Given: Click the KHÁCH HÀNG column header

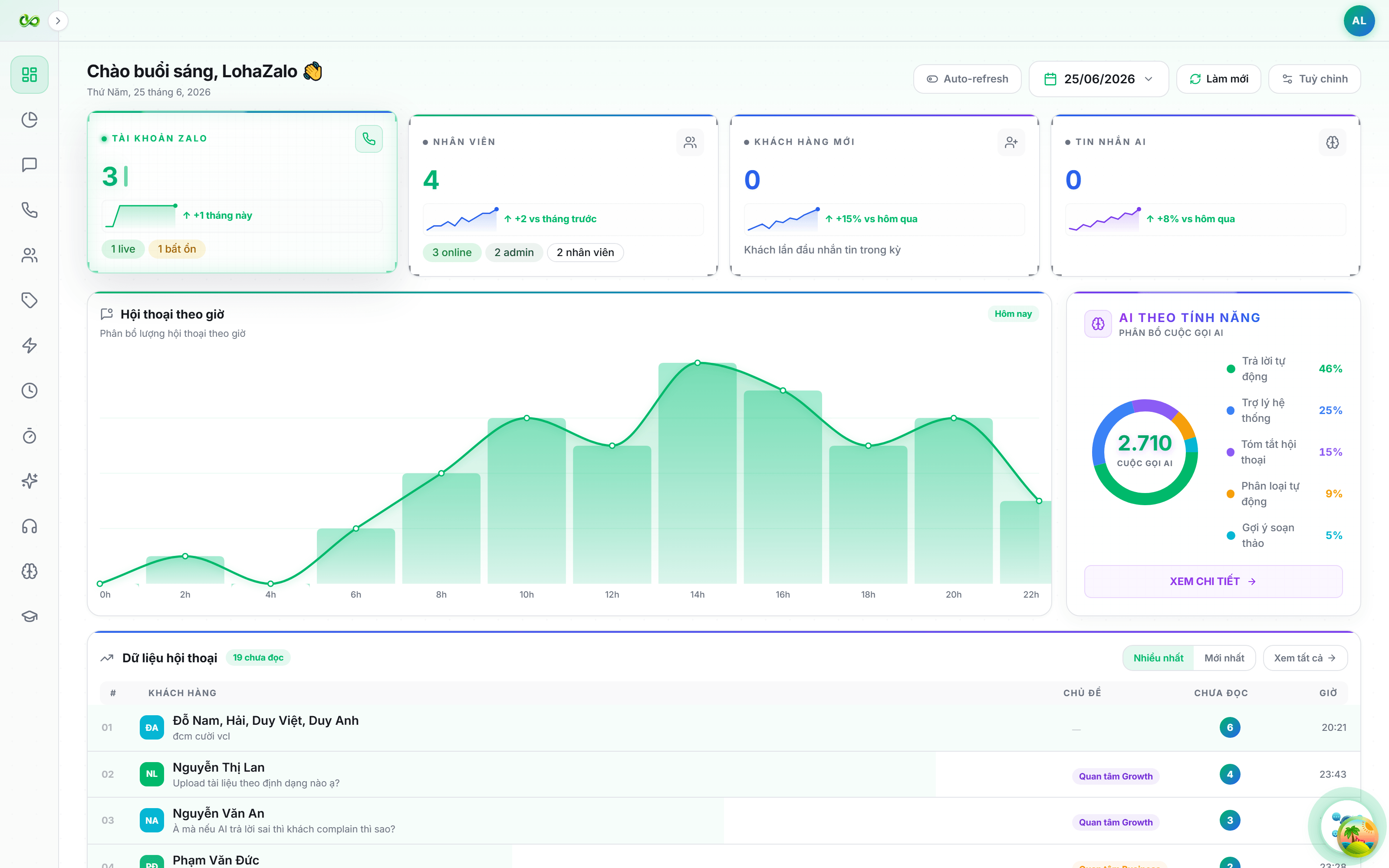Looking at the screenshot, I should click(x=182, y=693).
